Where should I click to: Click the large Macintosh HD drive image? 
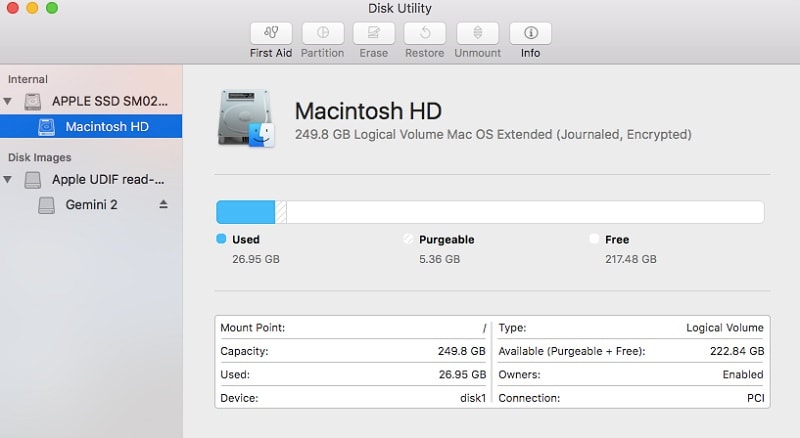(x=247, y=118)
